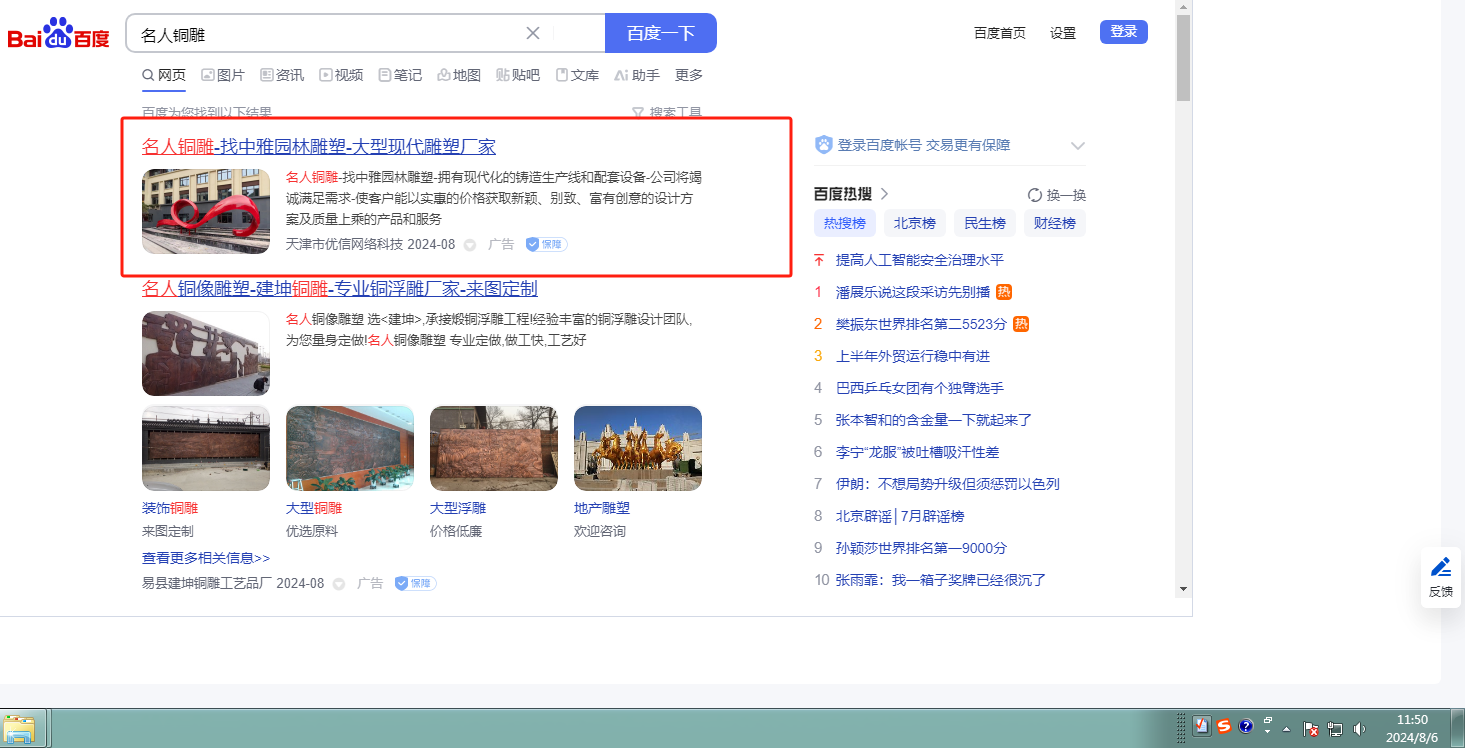The image size is (1465, 748).
Task: Expand the 登录百度帐号 panel chevron
Action: [1077, 146]
